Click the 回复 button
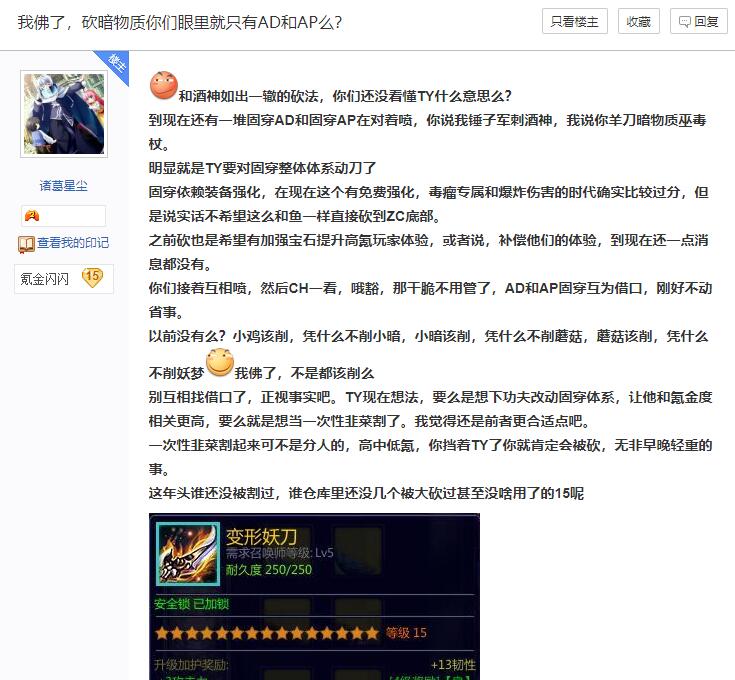The height and width of the screenshot is (680, 735). [x=698, y=21]
